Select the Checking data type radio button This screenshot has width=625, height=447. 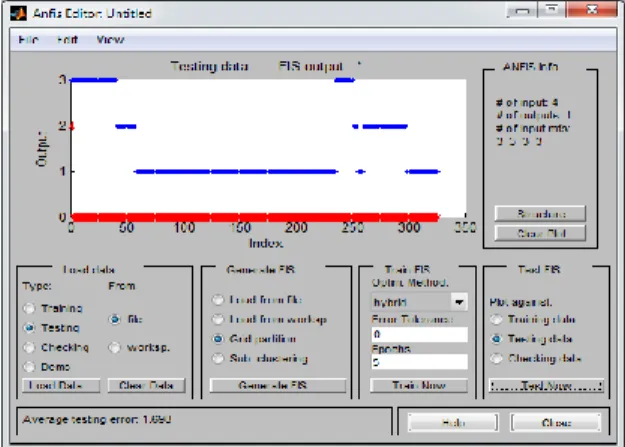(x=29, y=347)
